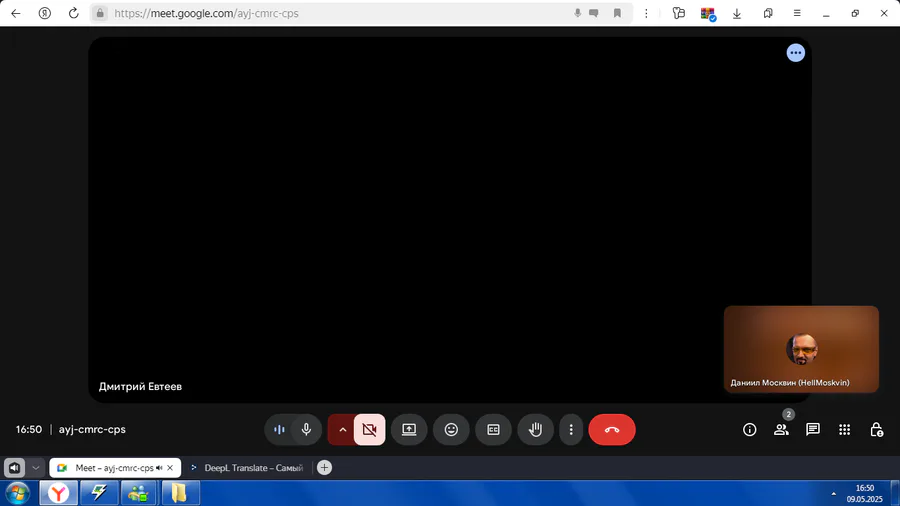Click the site lock security icon
The width and height of the screenshot is (900, 506).
tap(100, 13)
